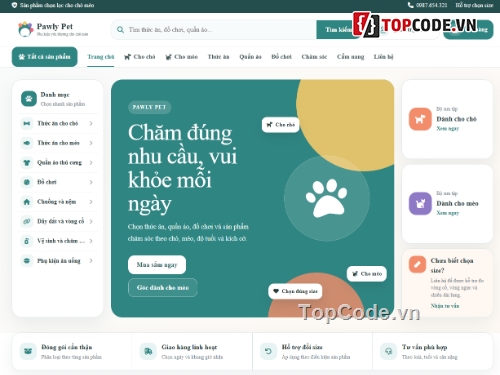Expand Đồ chơi category chevron

click(x=91, y=182)
